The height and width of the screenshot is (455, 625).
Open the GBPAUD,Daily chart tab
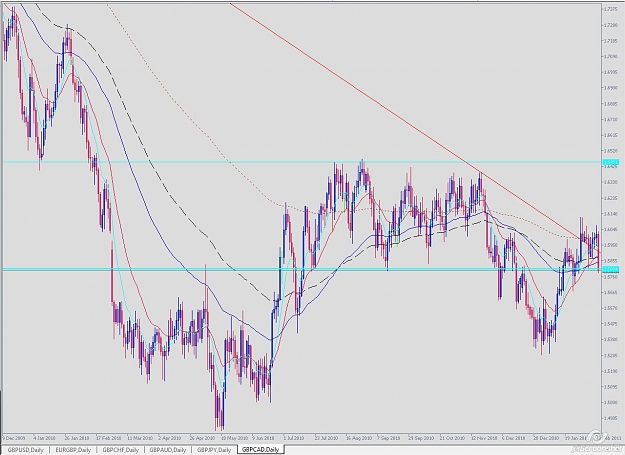click(x=167, y=450)
